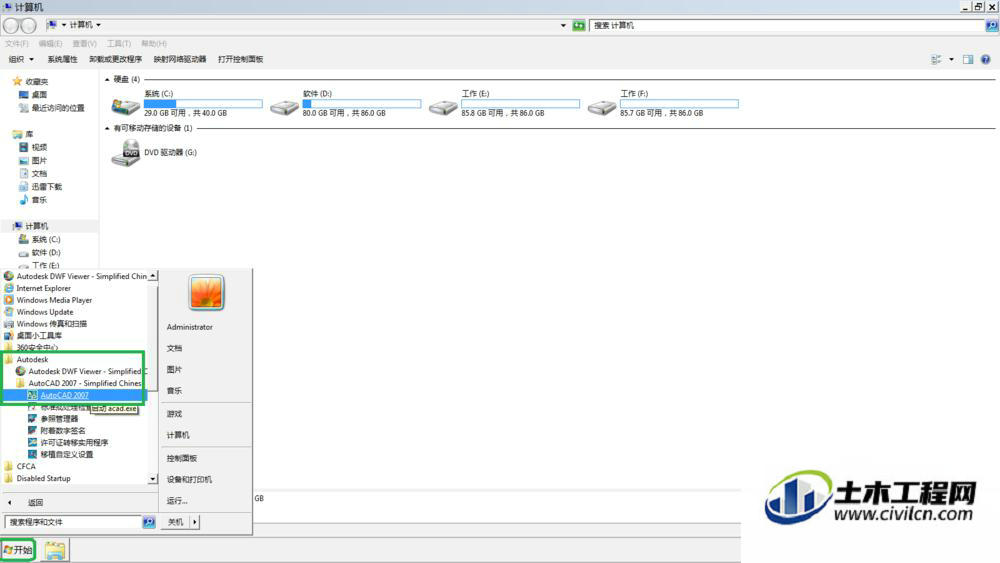Click the Start menu search magnifier icon

click(x=149, y=522)
